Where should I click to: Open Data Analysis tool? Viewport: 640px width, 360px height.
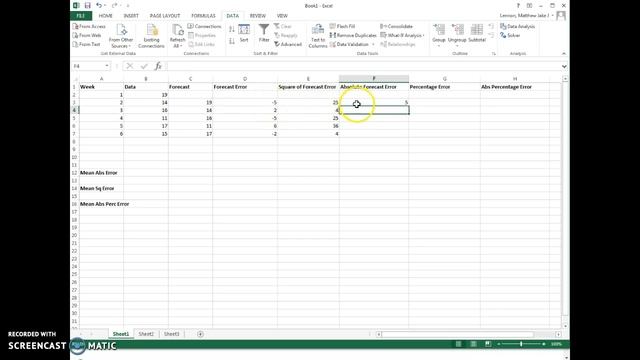[x=518, y=26]
